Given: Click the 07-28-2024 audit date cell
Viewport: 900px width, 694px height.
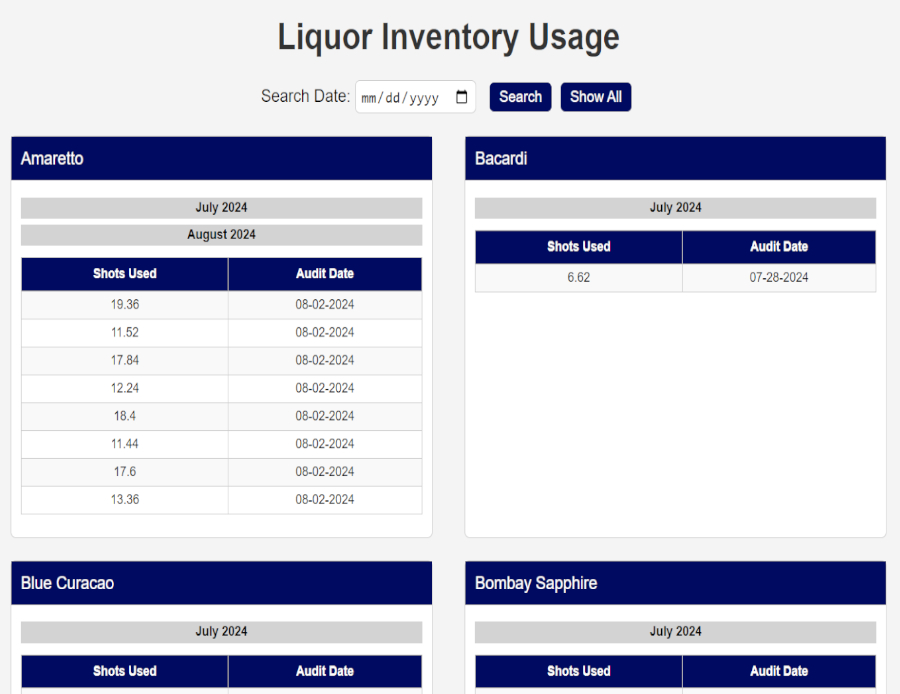Looking at the screenshot, I should (778, 278).
